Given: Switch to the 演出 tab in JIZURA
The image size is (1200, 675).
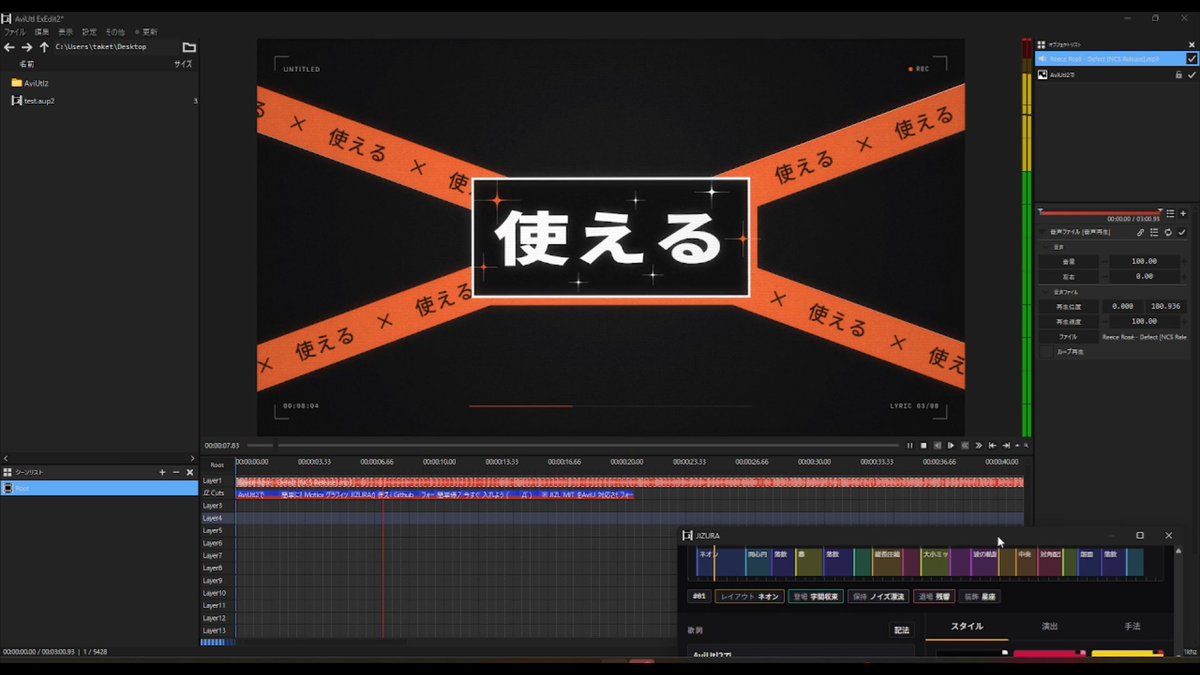Looking at the screenshot, I should point(1050,627).
